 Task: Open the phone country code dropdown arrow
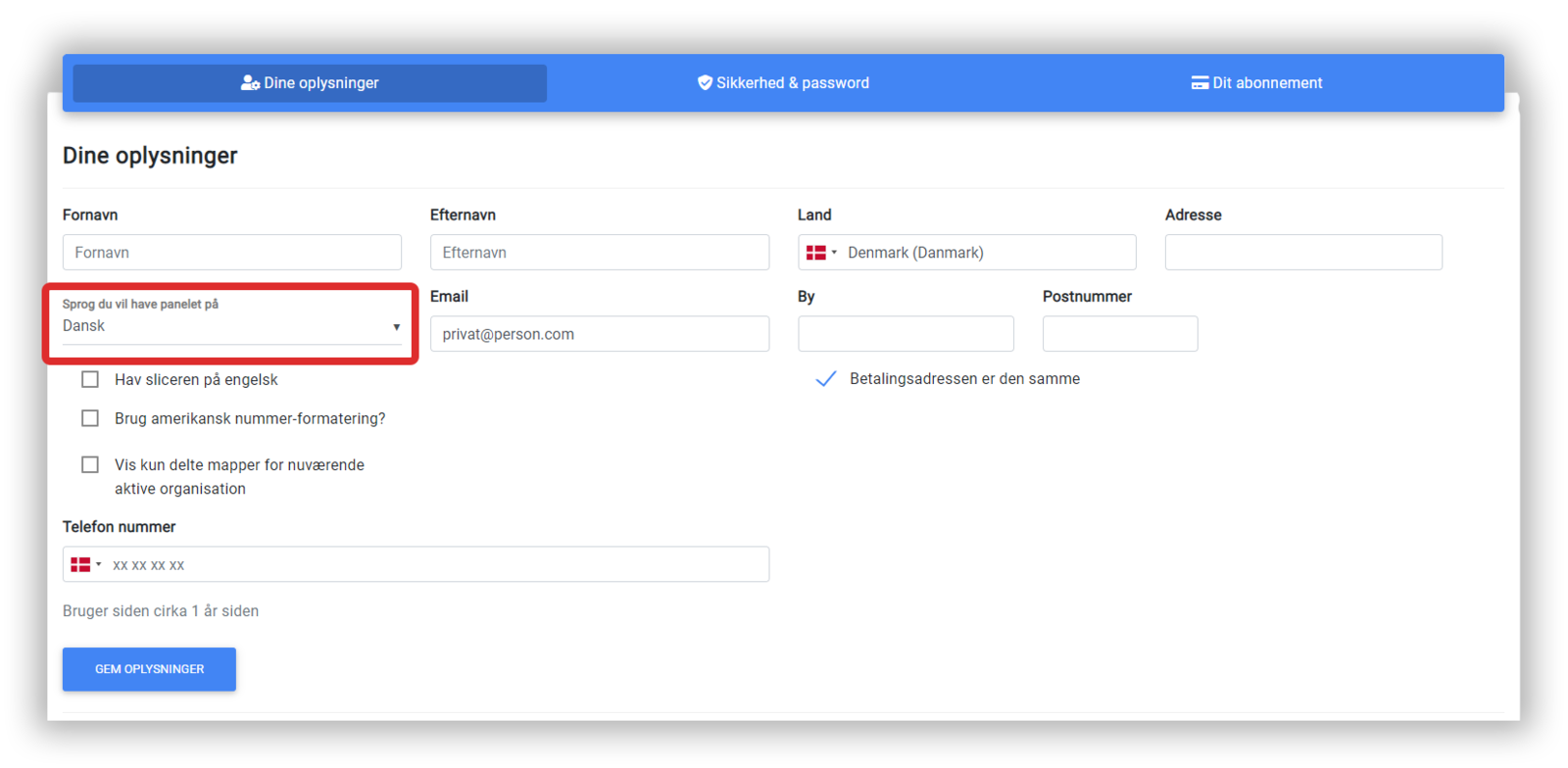pos(99,564)
